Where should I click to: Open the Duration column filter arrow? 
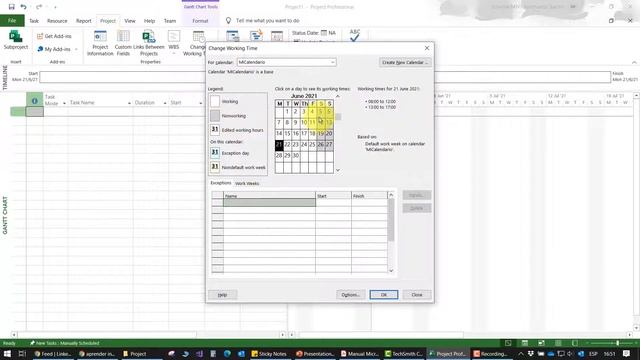tap(164, 103)
